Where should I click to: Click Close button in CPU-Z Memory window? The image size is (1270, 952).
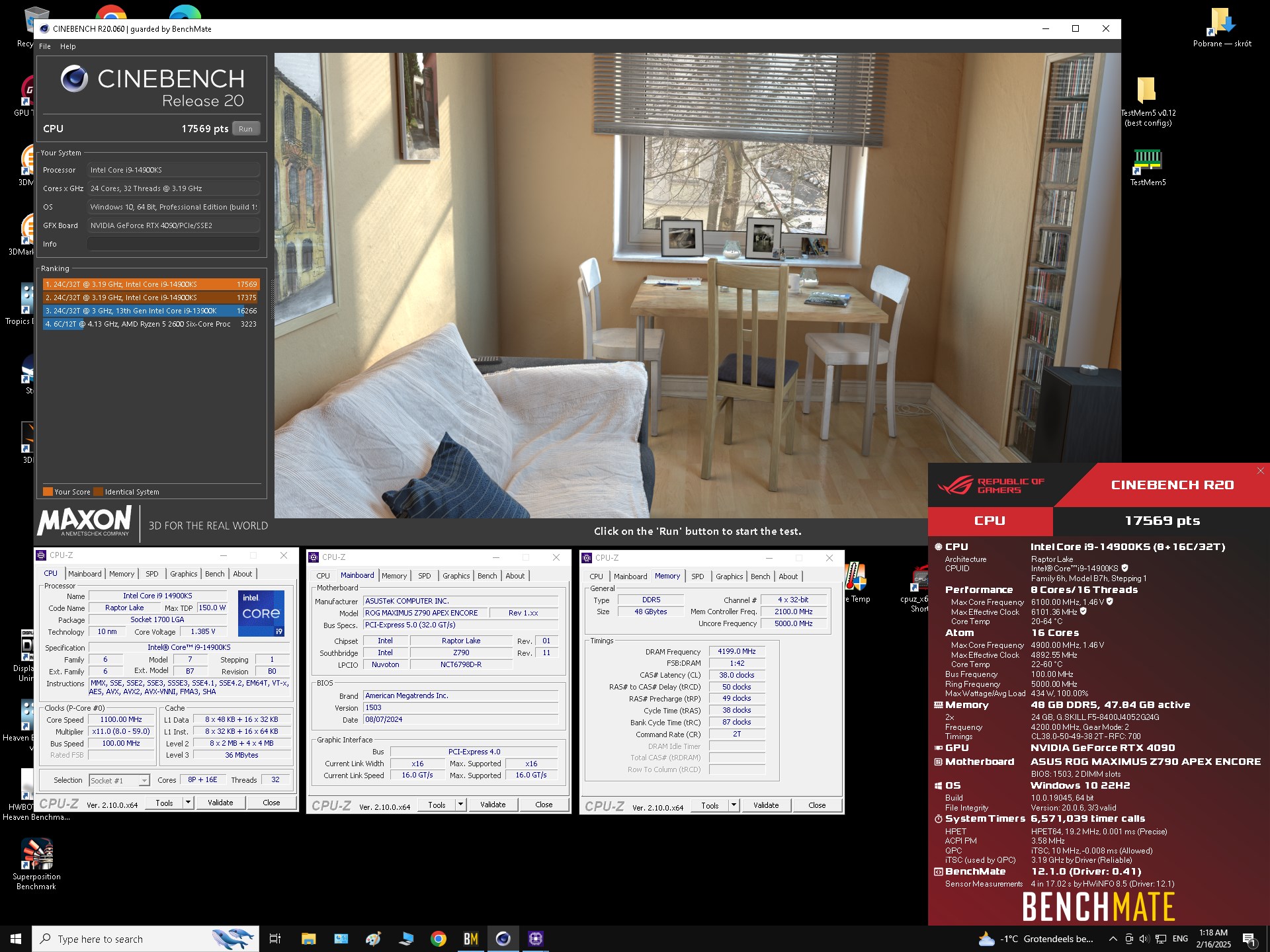817,805
